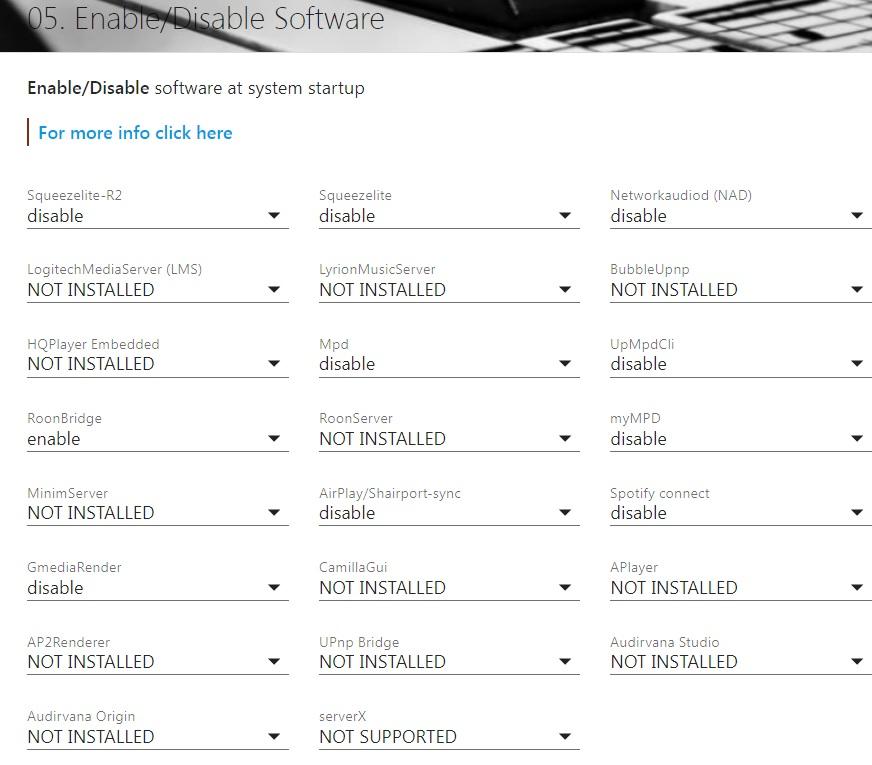Expand the AP2Renderer dropdown

tap(158, 662)
